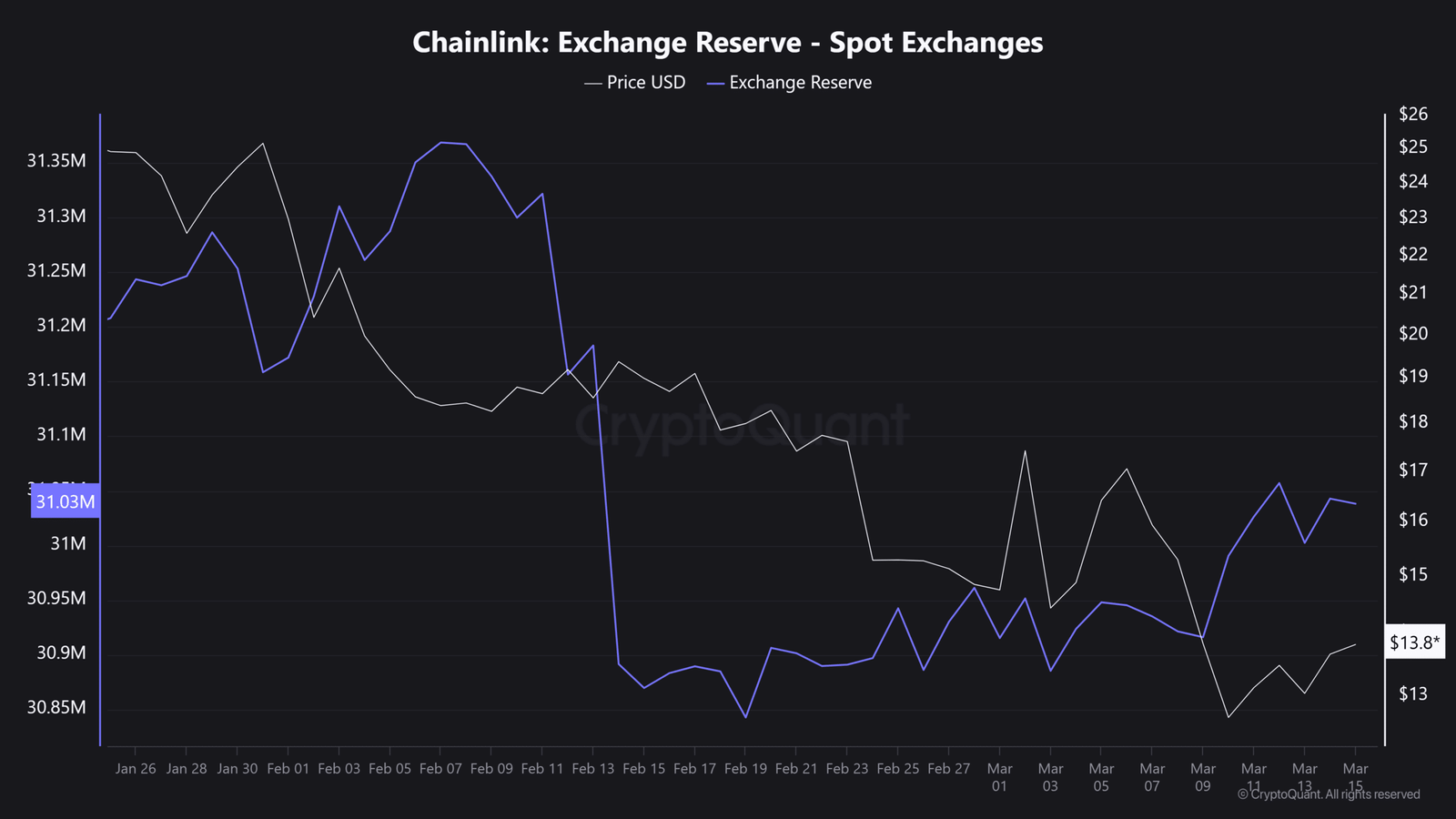Screen dimensions: 1456x819
Task: Select the Jan 26 date label
Action: 136,769
